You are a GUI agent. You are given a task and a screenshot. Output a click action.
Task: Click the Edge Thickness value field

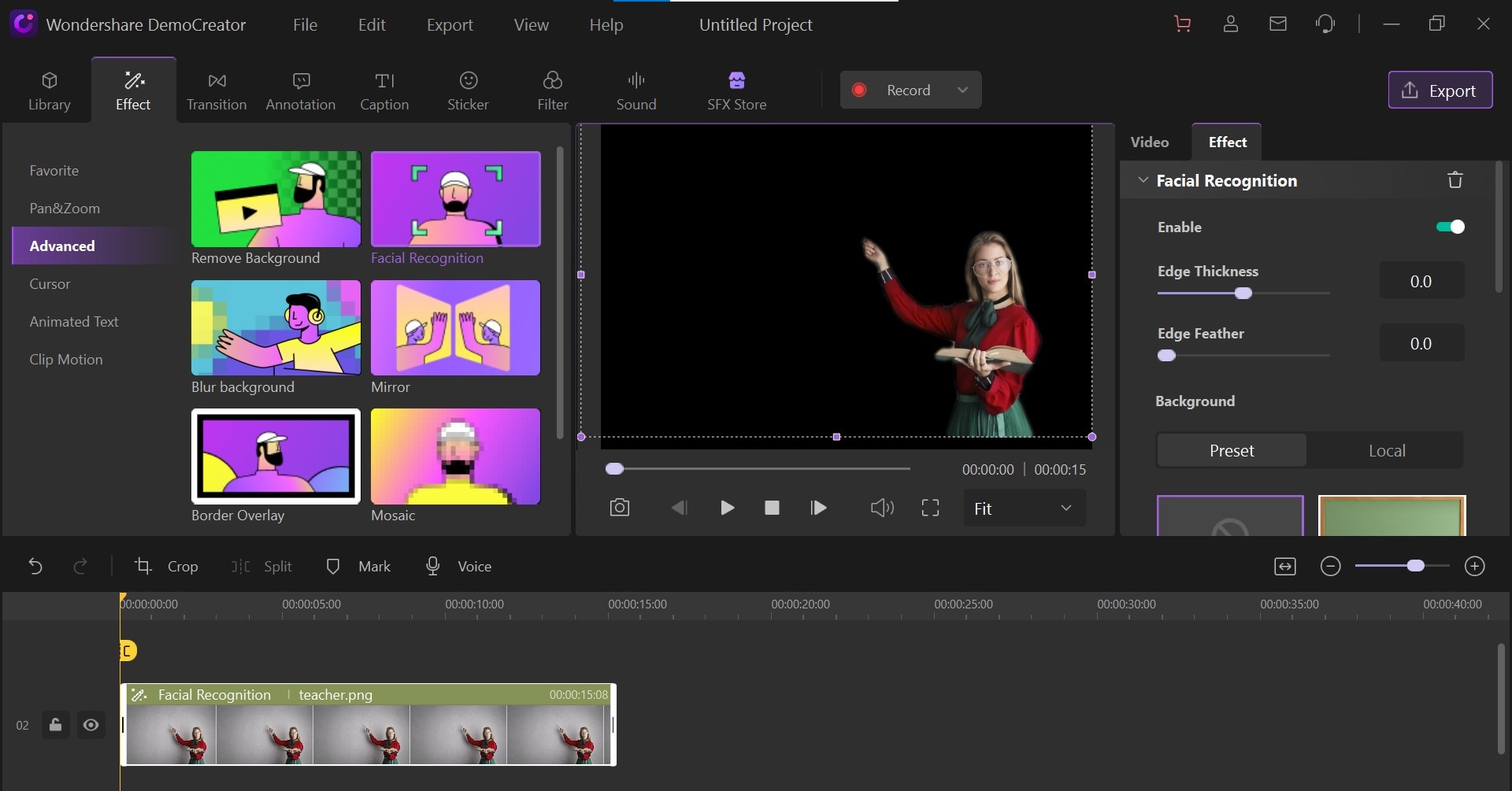(1421, 281)
